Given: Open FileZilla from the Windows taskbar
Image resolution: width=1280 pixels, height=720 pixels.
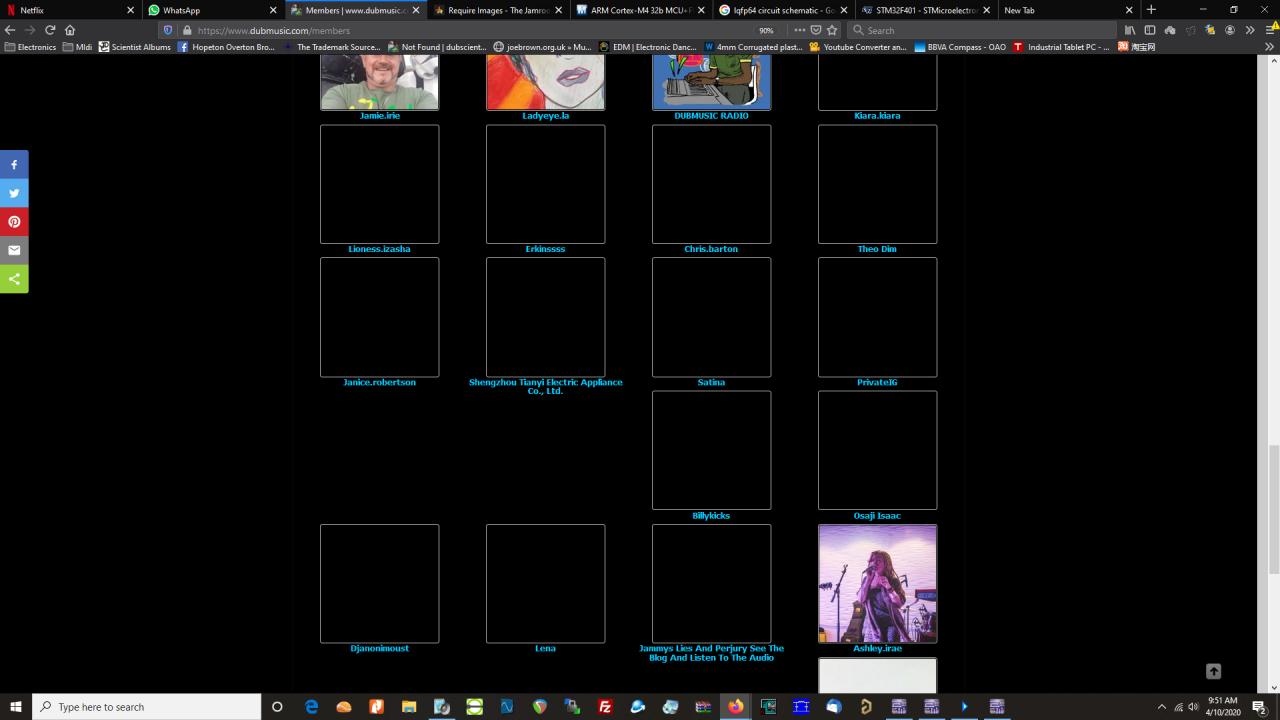Looking at the screenshot, I should tap(605, 706).
